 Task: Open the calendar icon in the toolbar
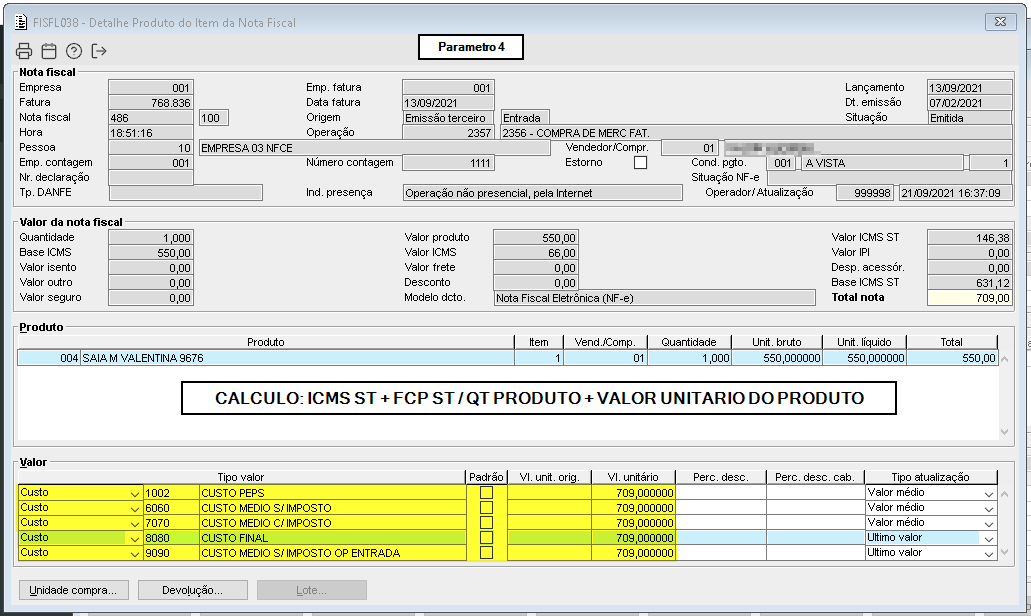click(x=49, y=51)
